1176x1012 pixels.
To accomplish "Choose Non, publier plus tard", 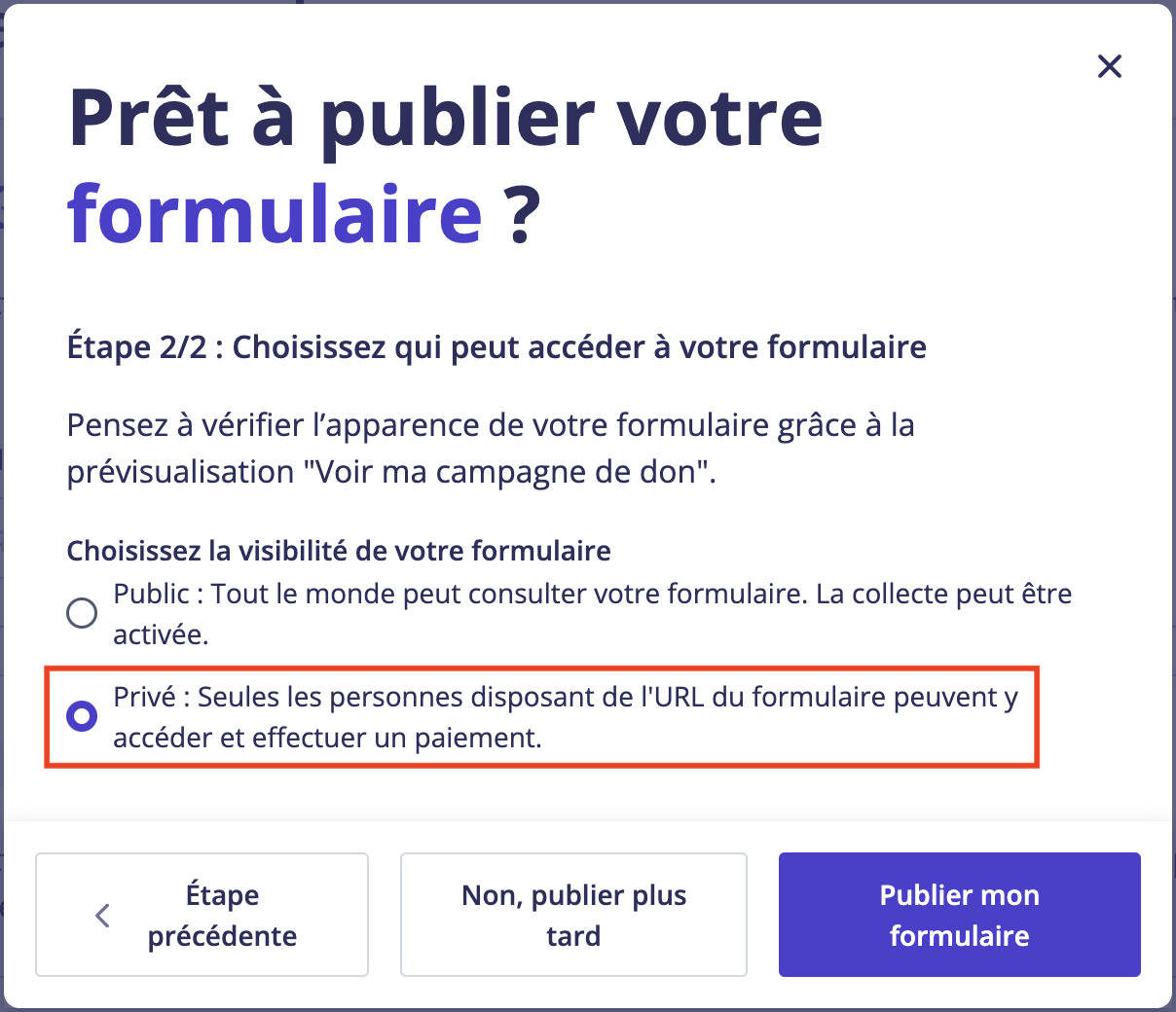I will (572, 915).
